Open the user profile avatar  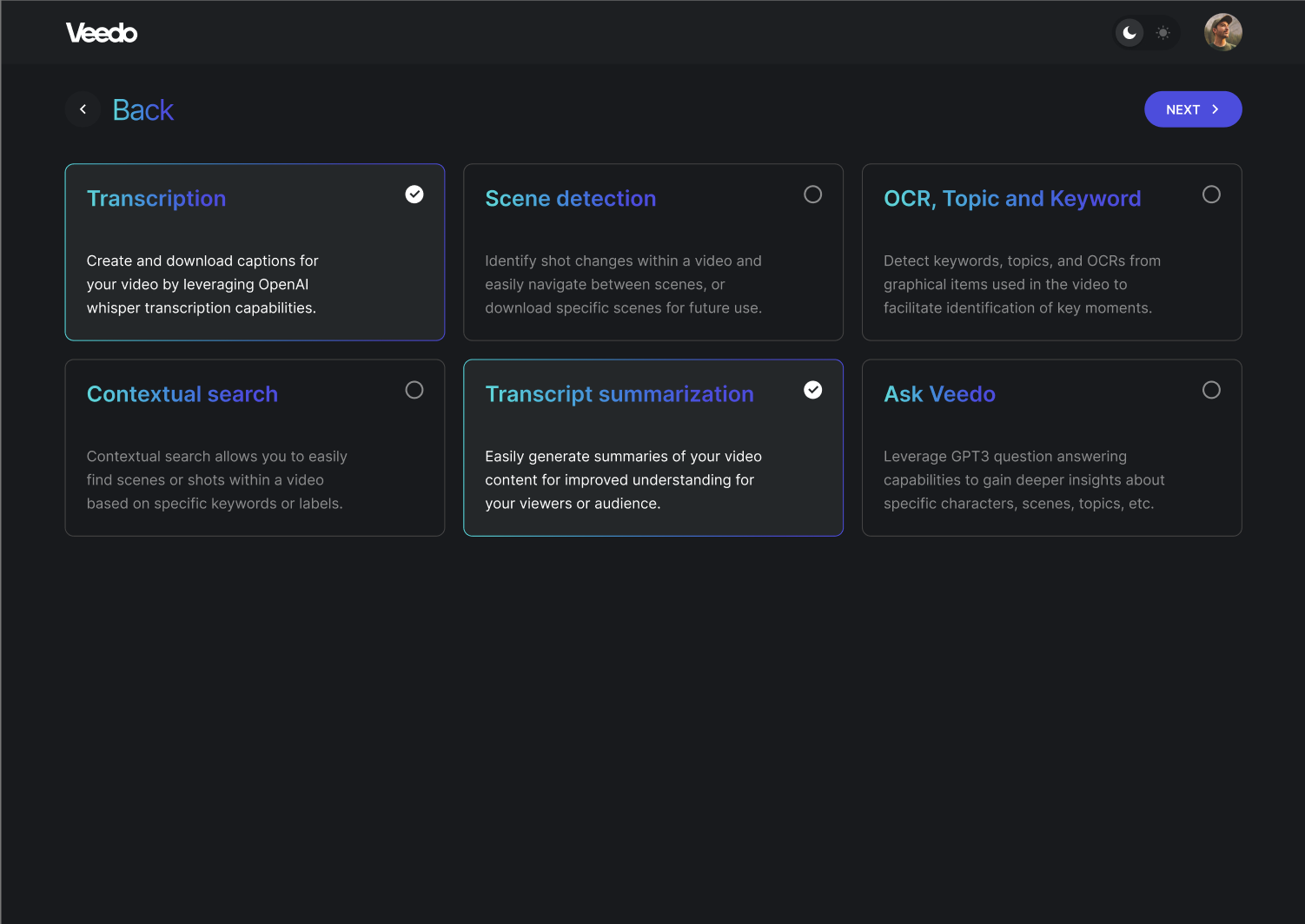pyautogui.click(x=1222, y=32)
